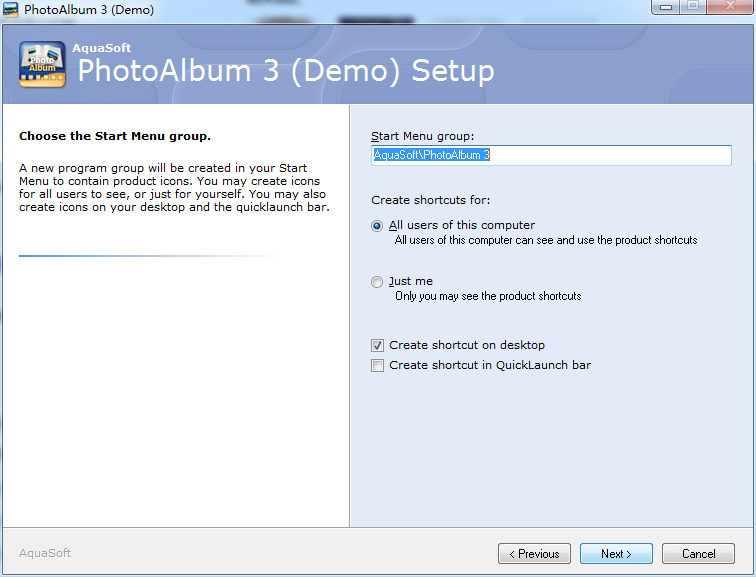
Task: Uncheck Create shortcut on desktop
Action: pos(377,345)
